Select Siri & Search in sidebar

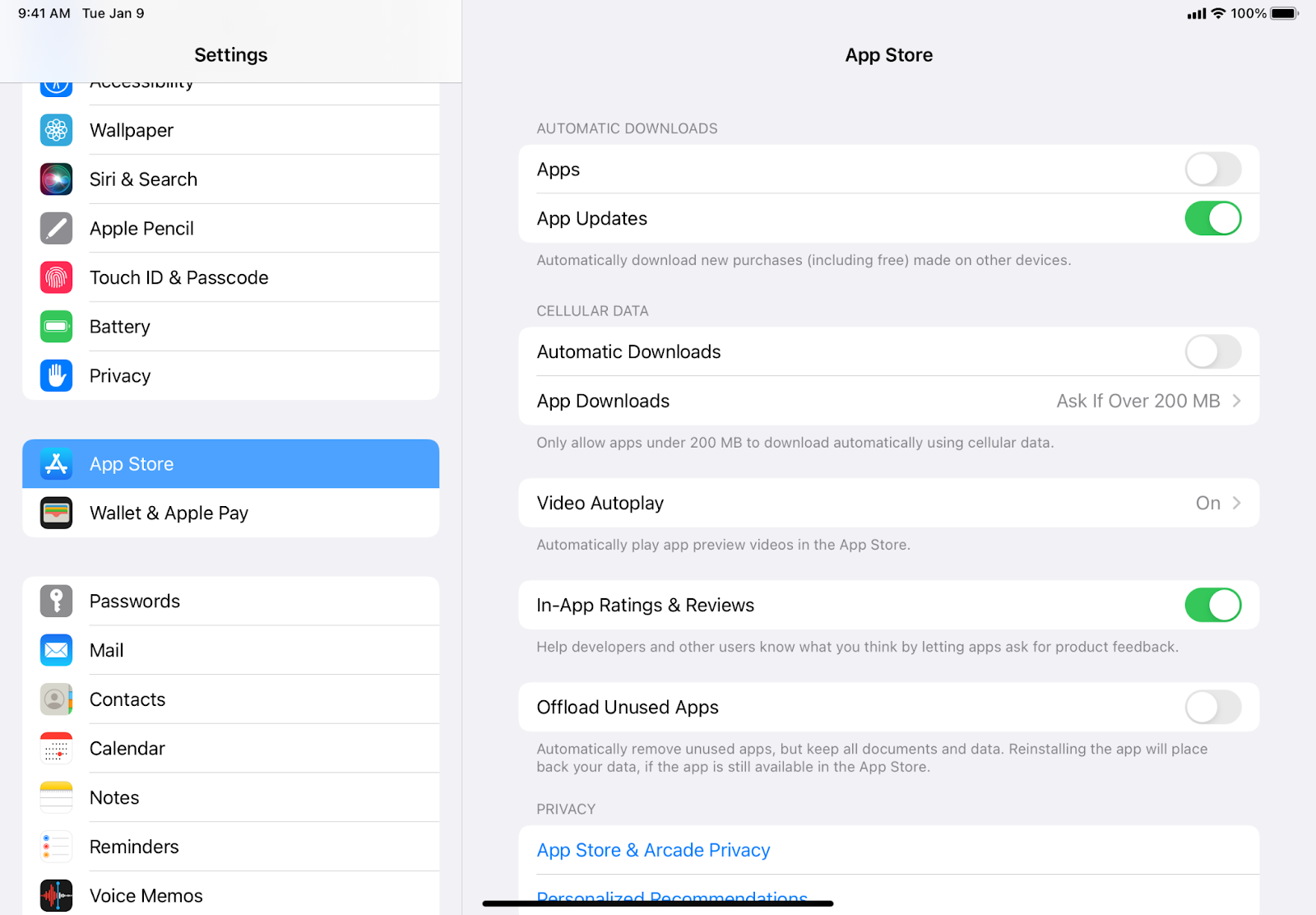point(231,179)
